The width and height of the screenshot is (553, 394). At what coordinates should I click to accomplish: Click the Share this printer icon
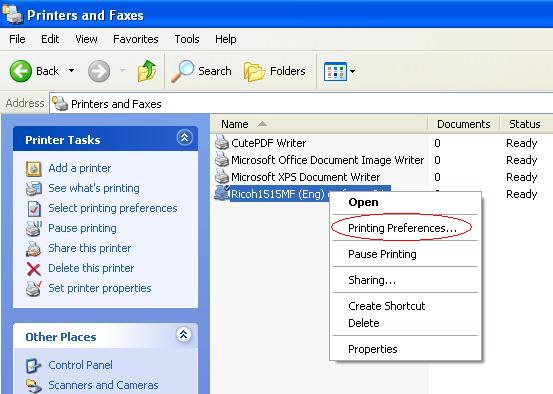pyautogui.click(x=34, y=248)
